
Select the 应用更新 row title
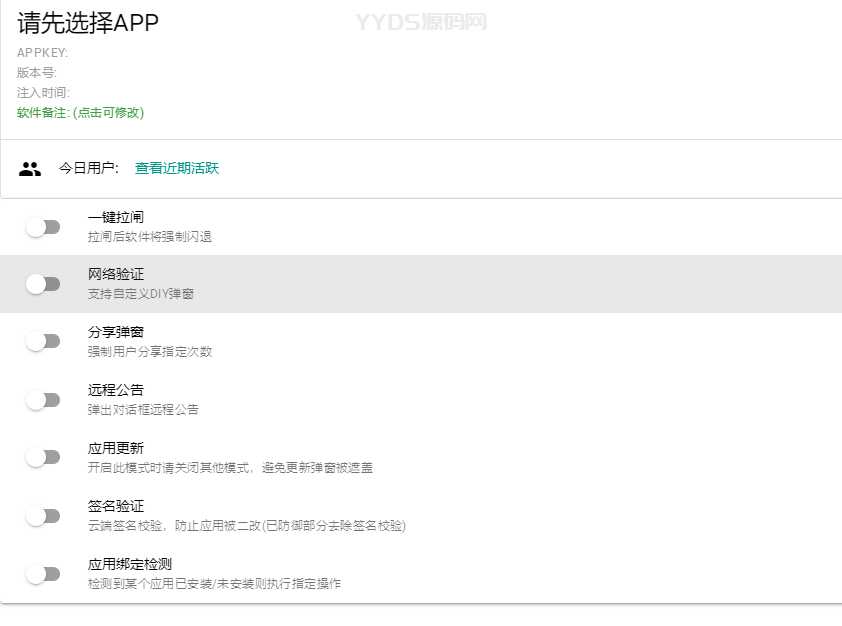116,448
